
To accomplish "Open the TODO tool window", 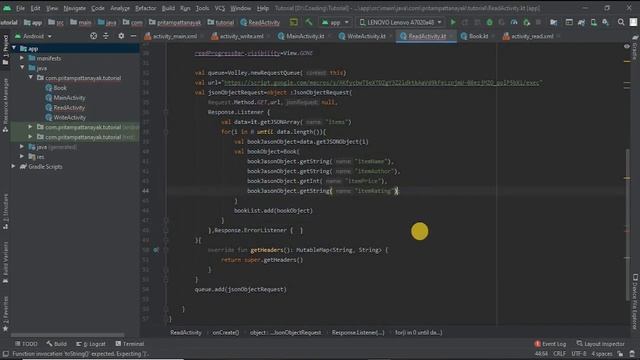I will click(x=26, y=344).
